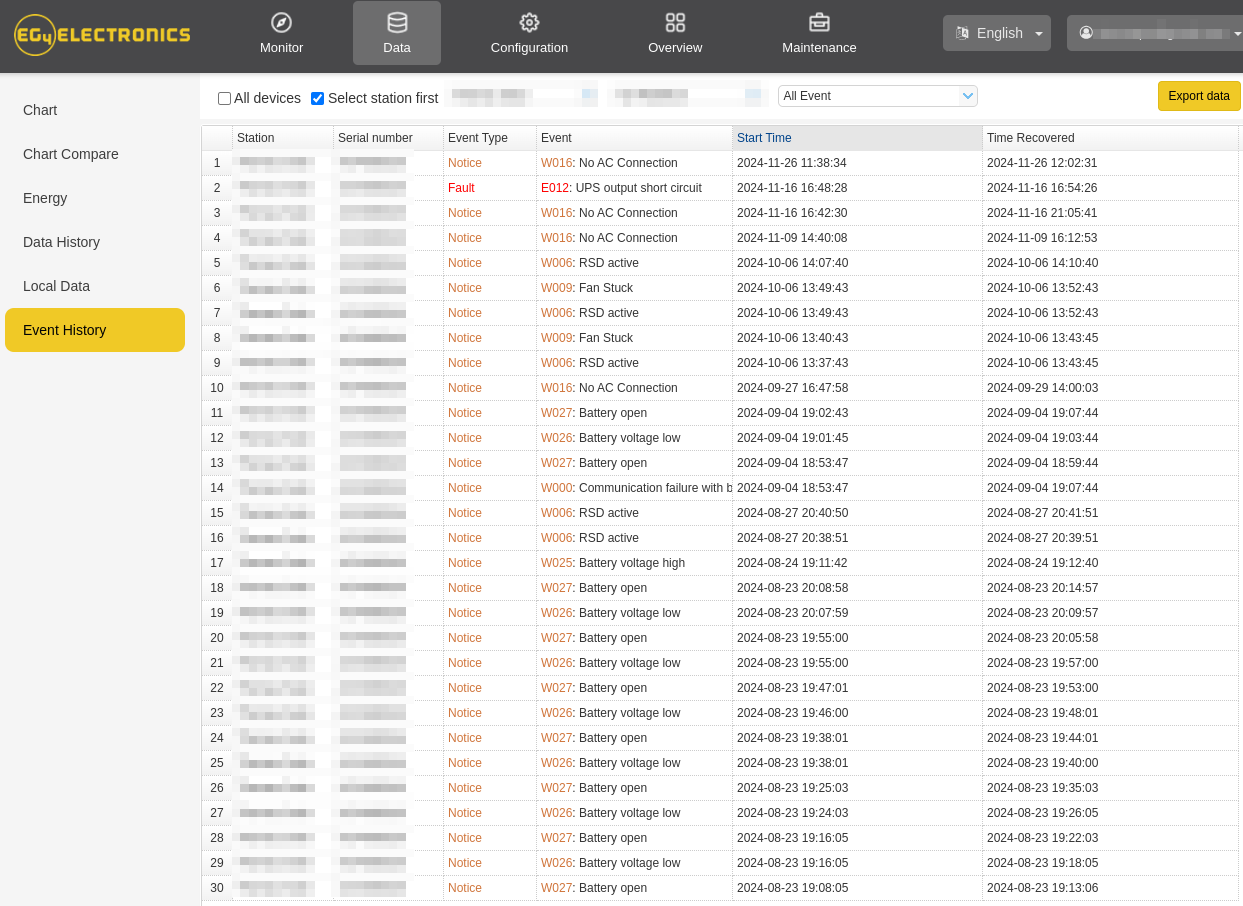Open the All Event filter dropdown
This screenshot has width=1243, height=906.
coord(878,96)
